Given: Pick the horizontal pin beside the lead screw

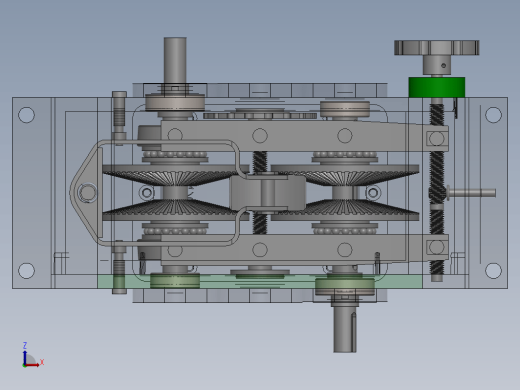Looking at the screenshot, I should tap(471, 193).
